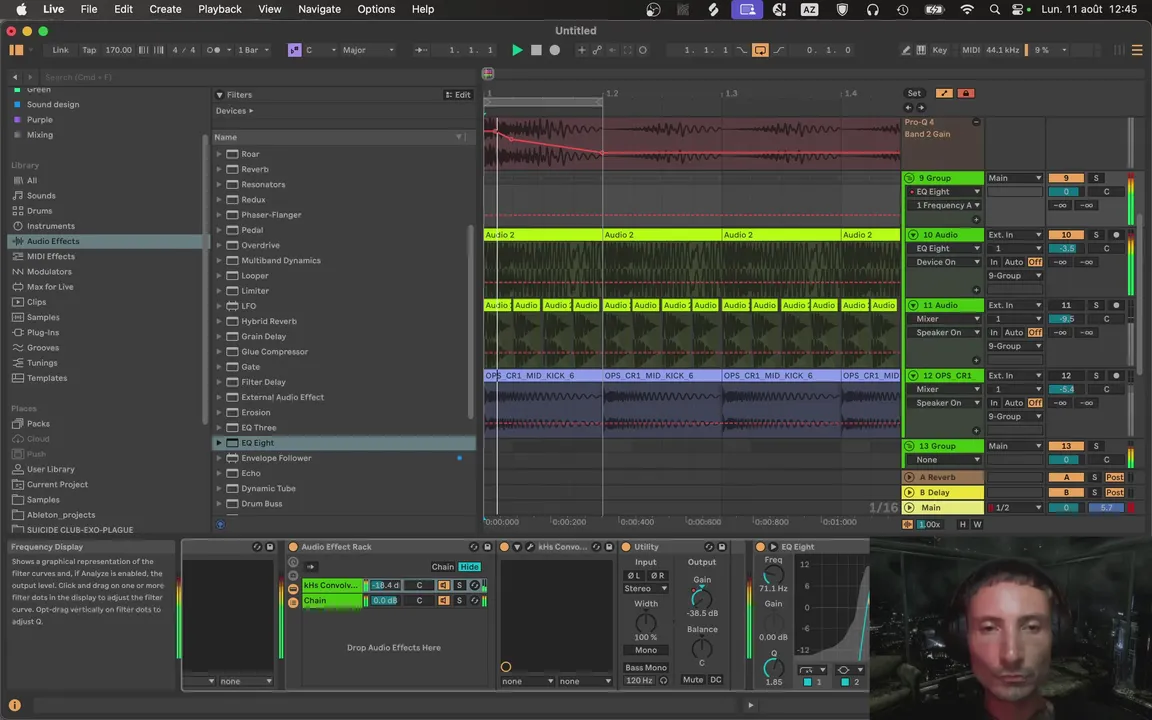
Task: Click the Session Record circle icon
Action: click(643, 50)
